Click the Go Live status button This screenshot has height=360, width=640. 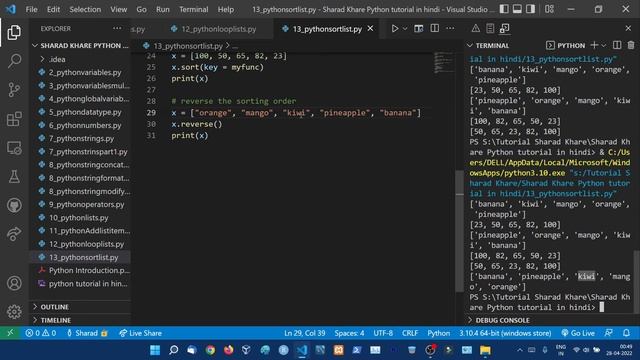pyautogui.click(x=578, y=333)
